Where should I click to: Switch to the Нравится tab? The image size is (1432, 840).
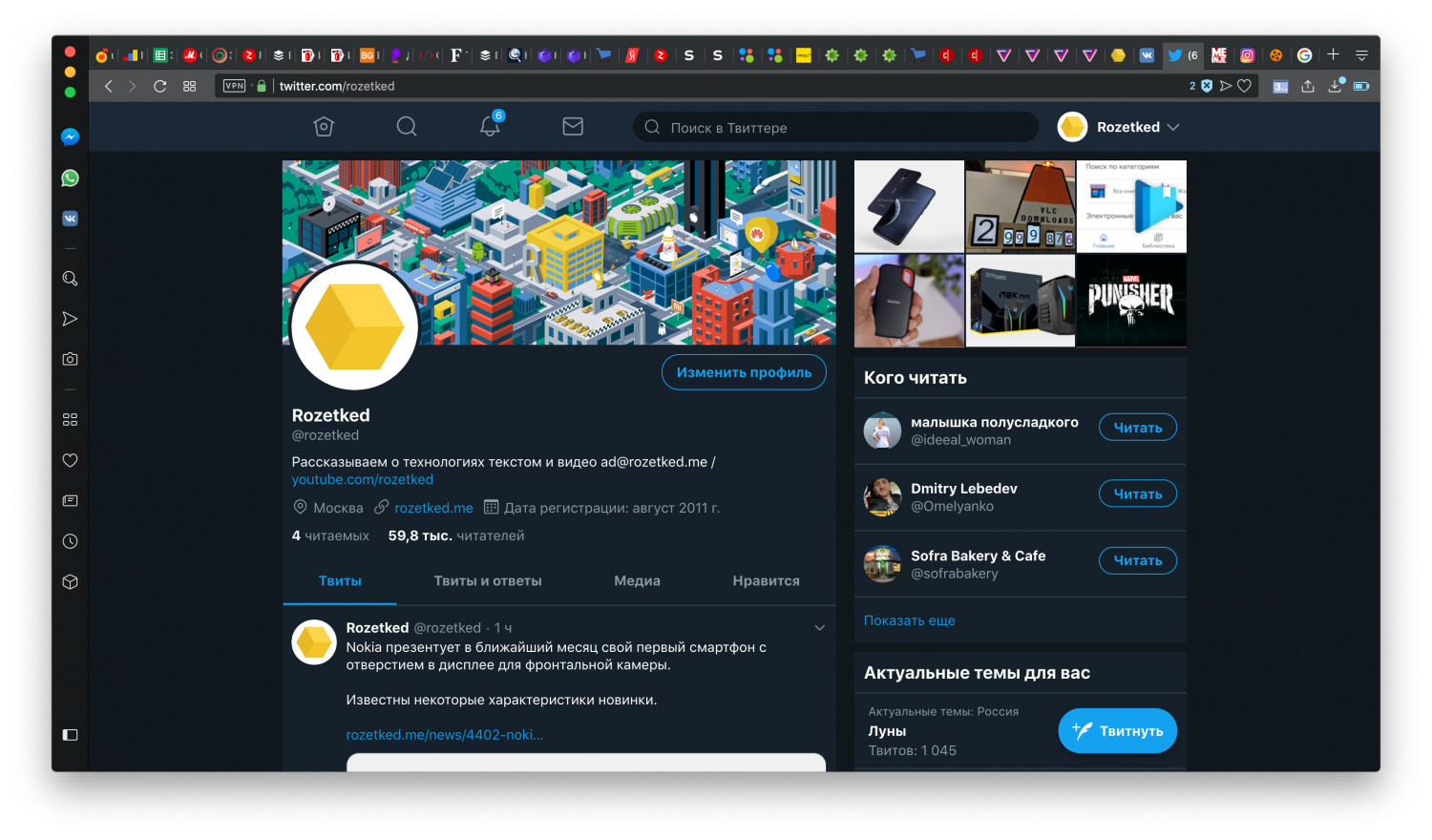click(x=766, y=580)
